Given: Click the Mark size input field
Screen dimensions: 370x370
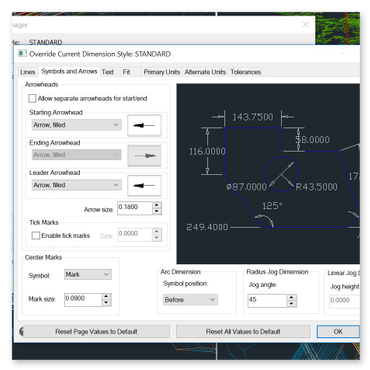Looking at the screenshot, I should (83, 300).
